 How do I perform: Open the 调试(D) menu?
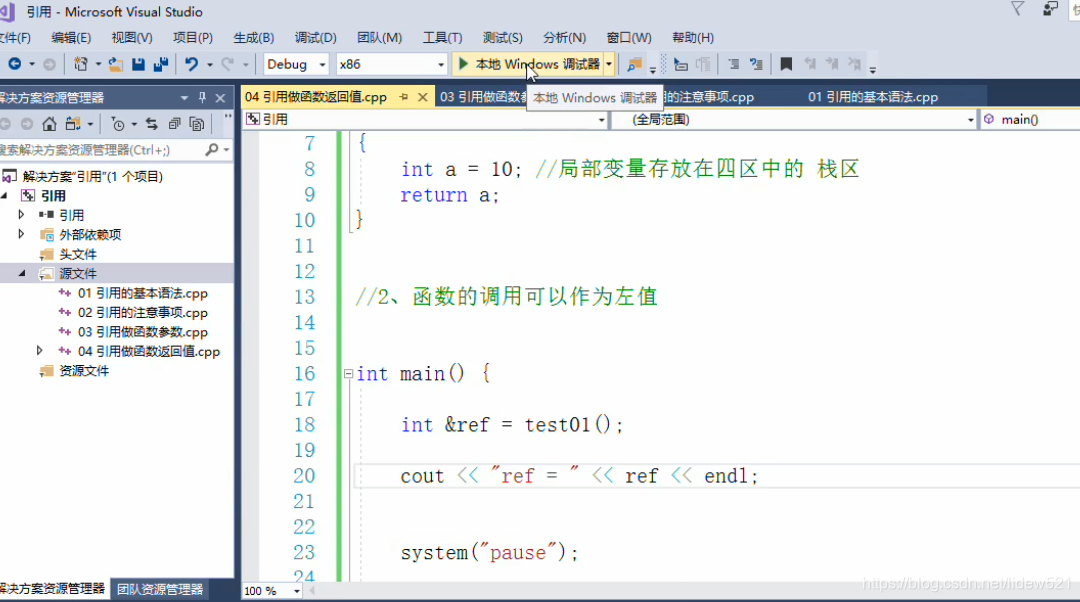(x=315, y=37)
